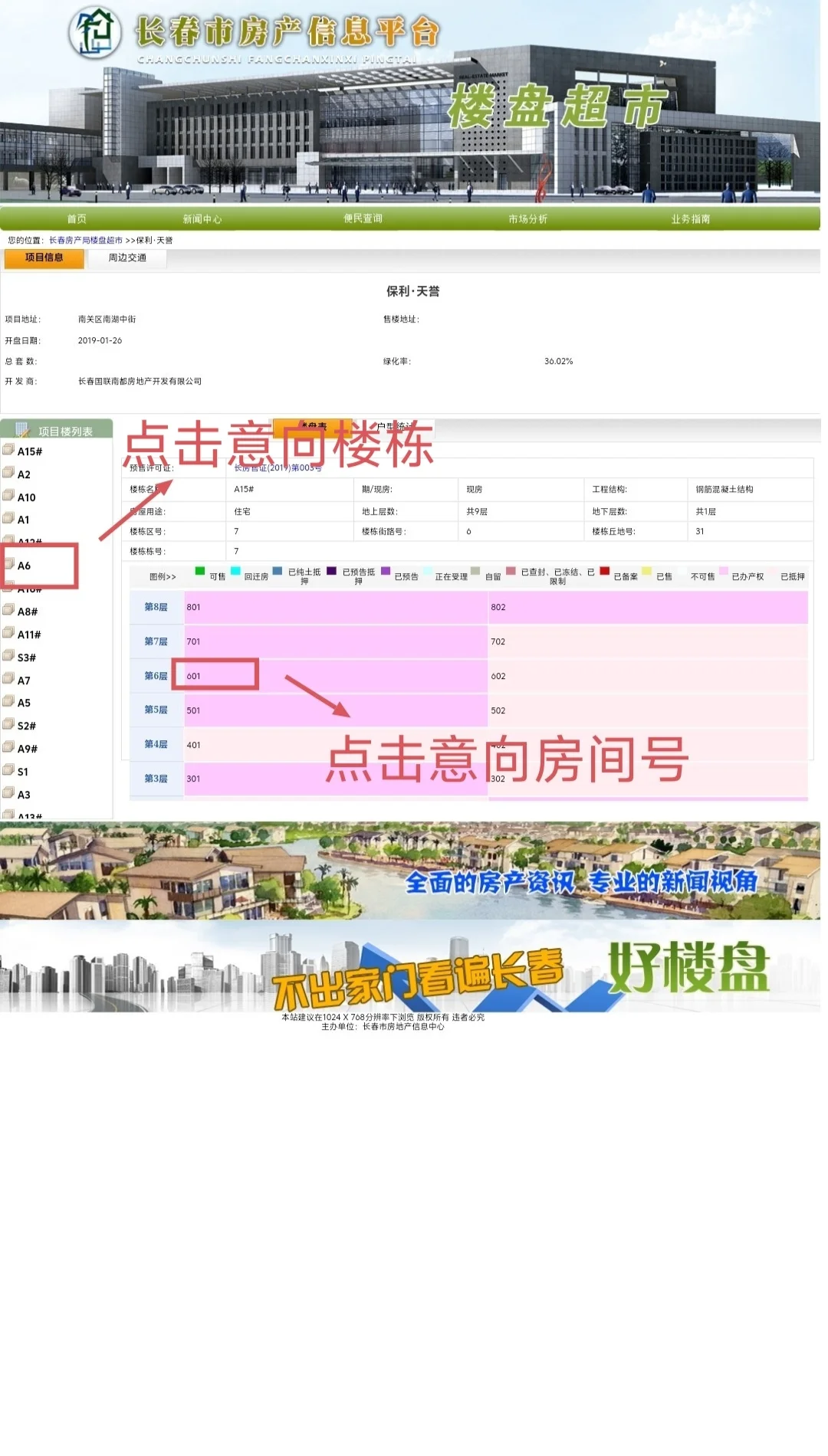Click the cyan 回迁房 legend swatch
828x1456 pixels.
(235, 571)
